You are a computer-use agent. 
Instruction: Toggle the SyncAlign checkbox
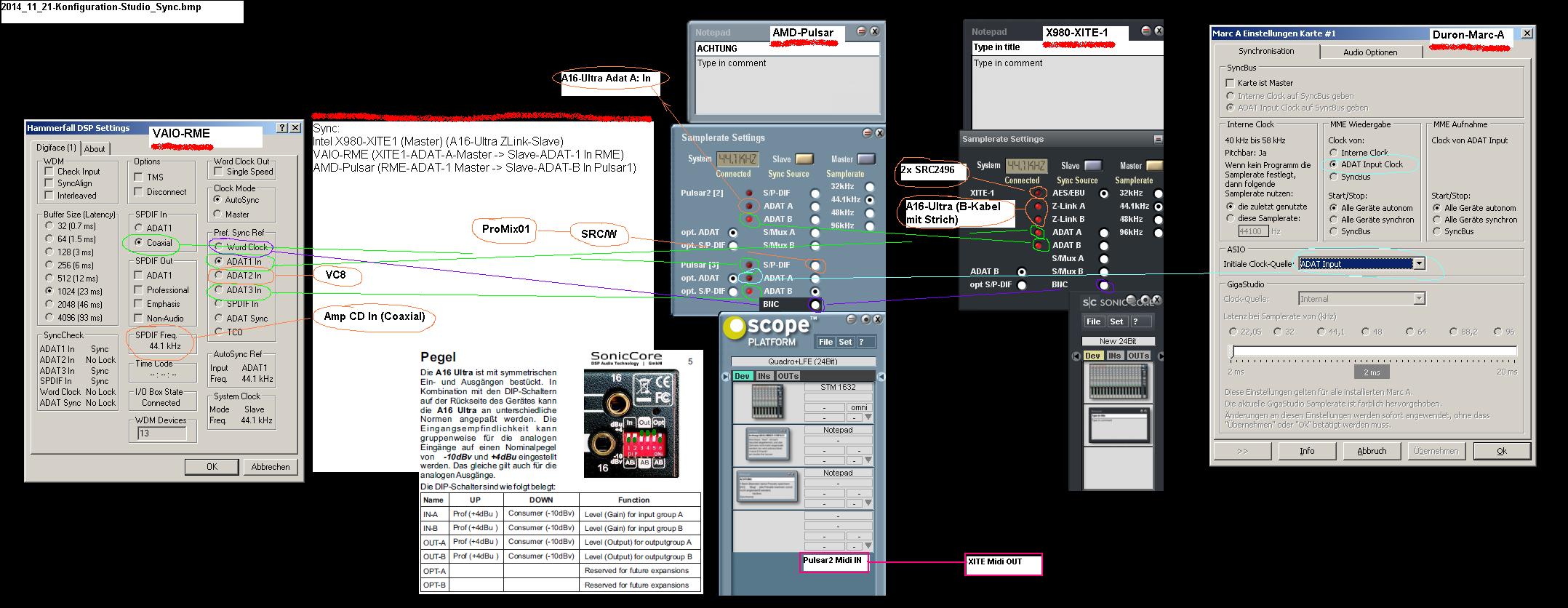click(49, 183)
